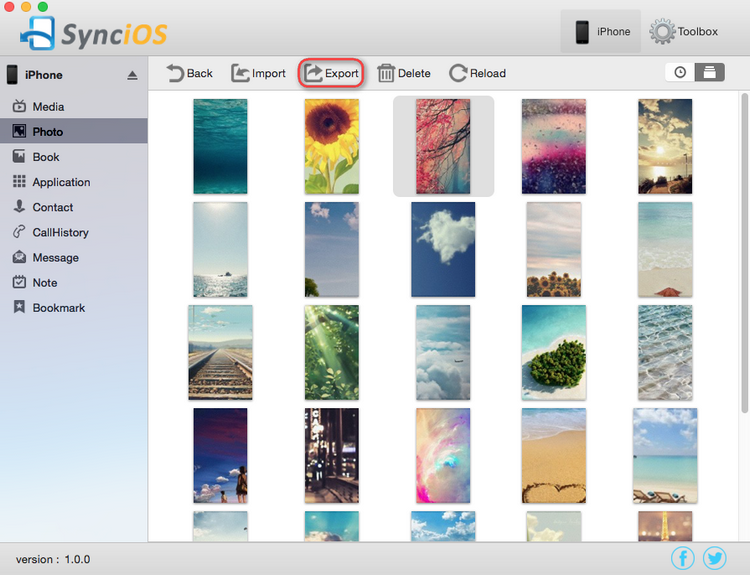
Task: Click the version 1.0.0 label
Action: click(53, 559)
